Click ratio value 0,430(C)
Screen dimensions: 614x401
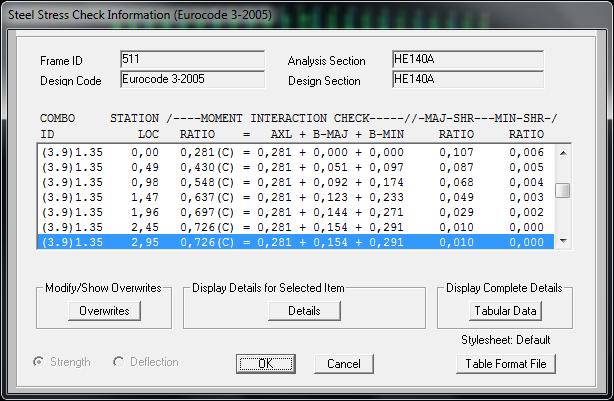point(207,167)
